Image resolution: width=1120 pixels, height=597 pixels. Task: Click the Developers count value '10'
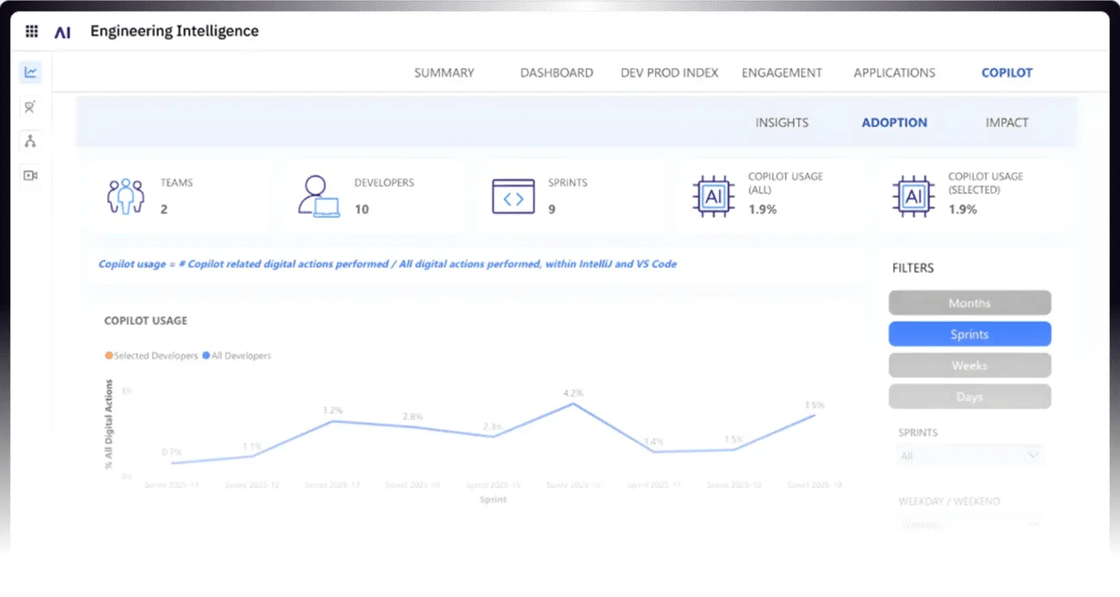click(361, 209)
